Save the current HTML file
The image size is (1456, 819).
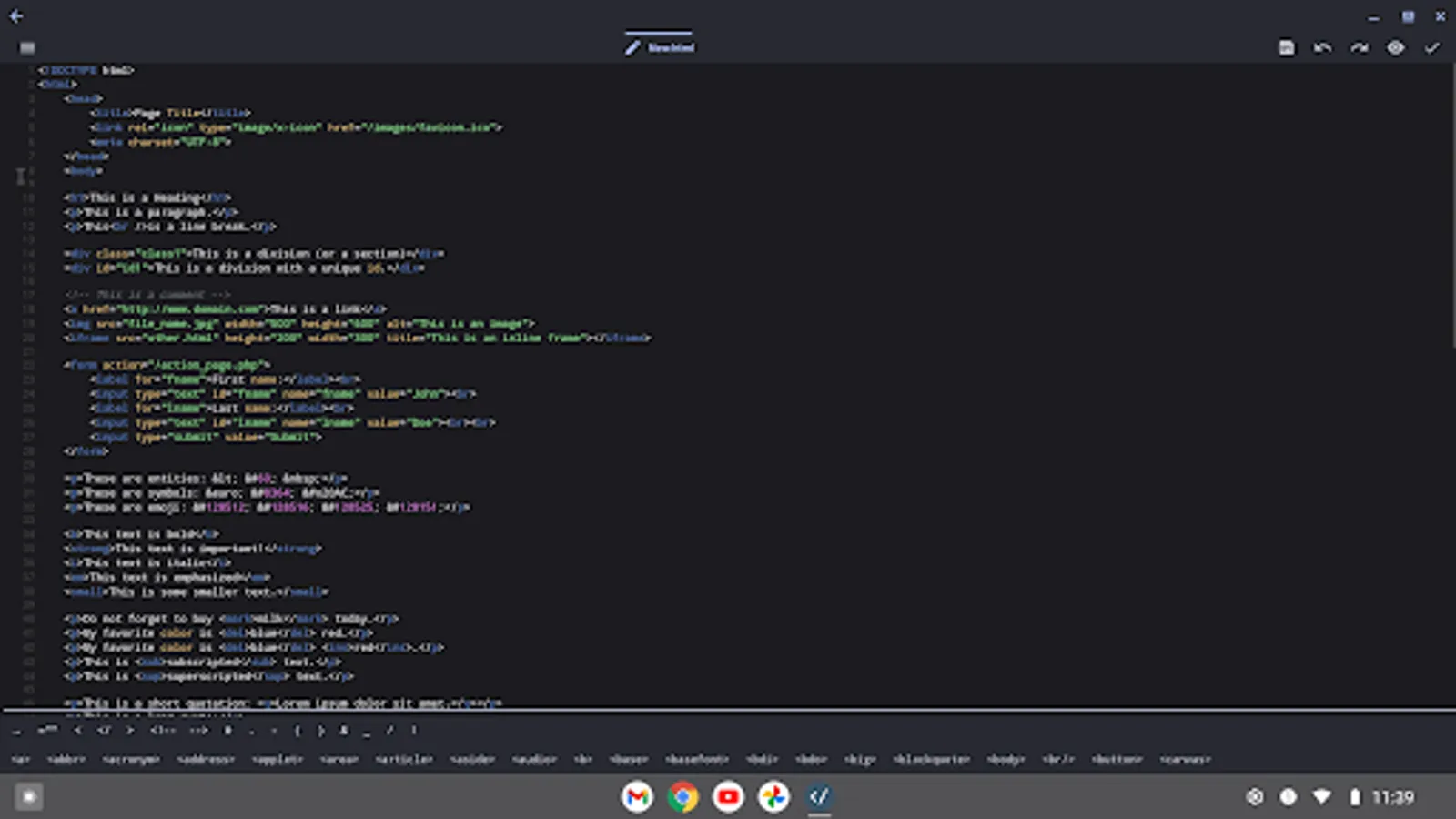pyautogui.click(x=1288, y=46)
